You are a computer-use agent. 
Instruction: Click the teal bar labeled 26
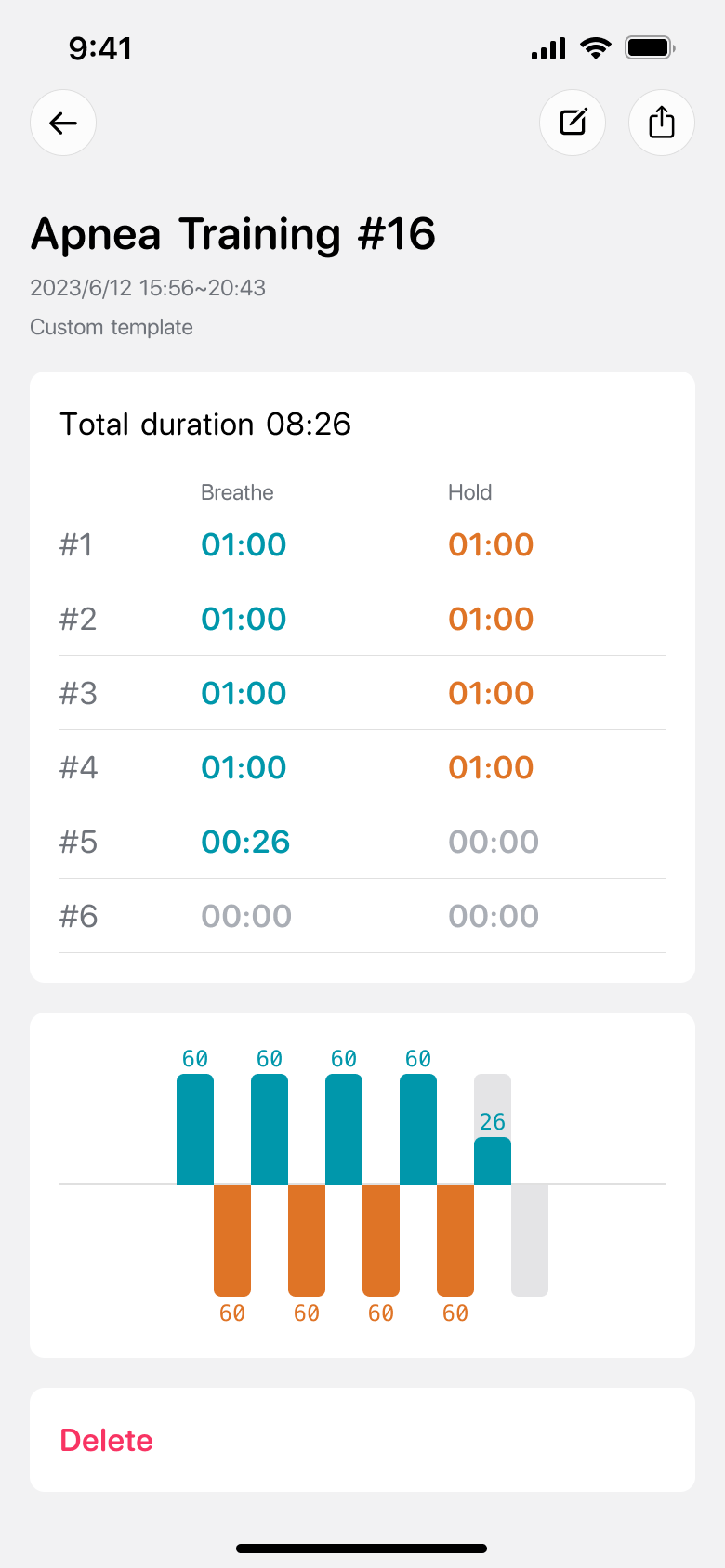click(x=493, y=1161)
